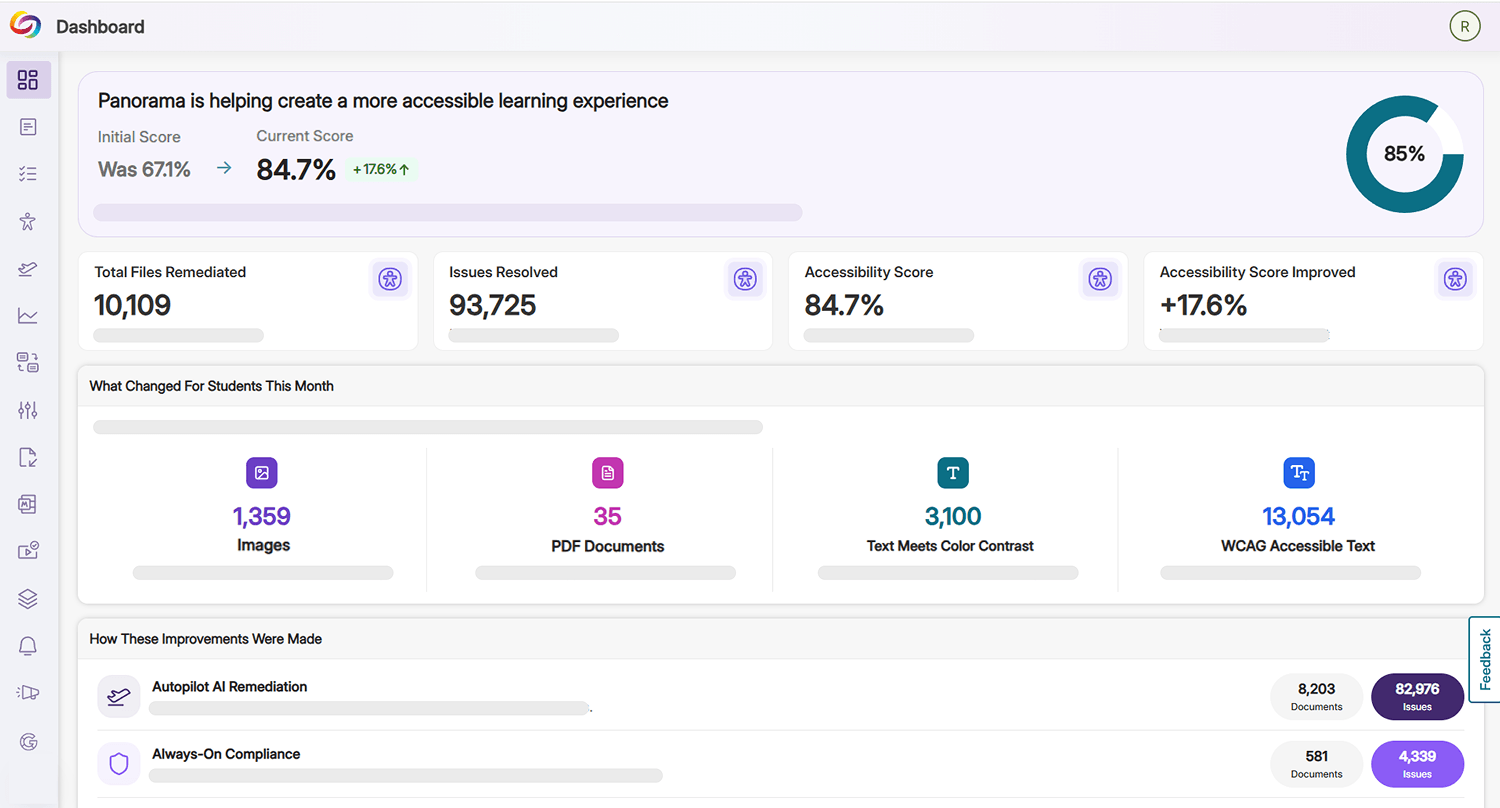
Task: Click the "Issues Resolved" card label
Action: [x=504, y=272]
